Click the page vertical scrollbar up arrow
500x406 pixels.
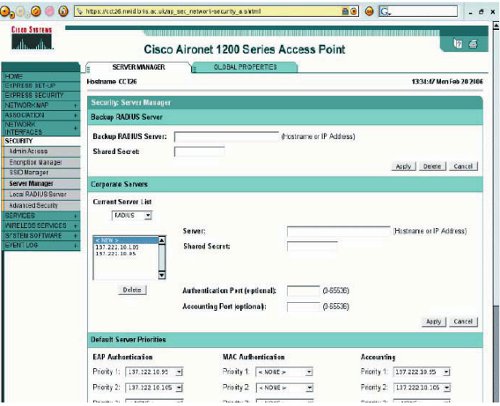click(x=496, y=26)
